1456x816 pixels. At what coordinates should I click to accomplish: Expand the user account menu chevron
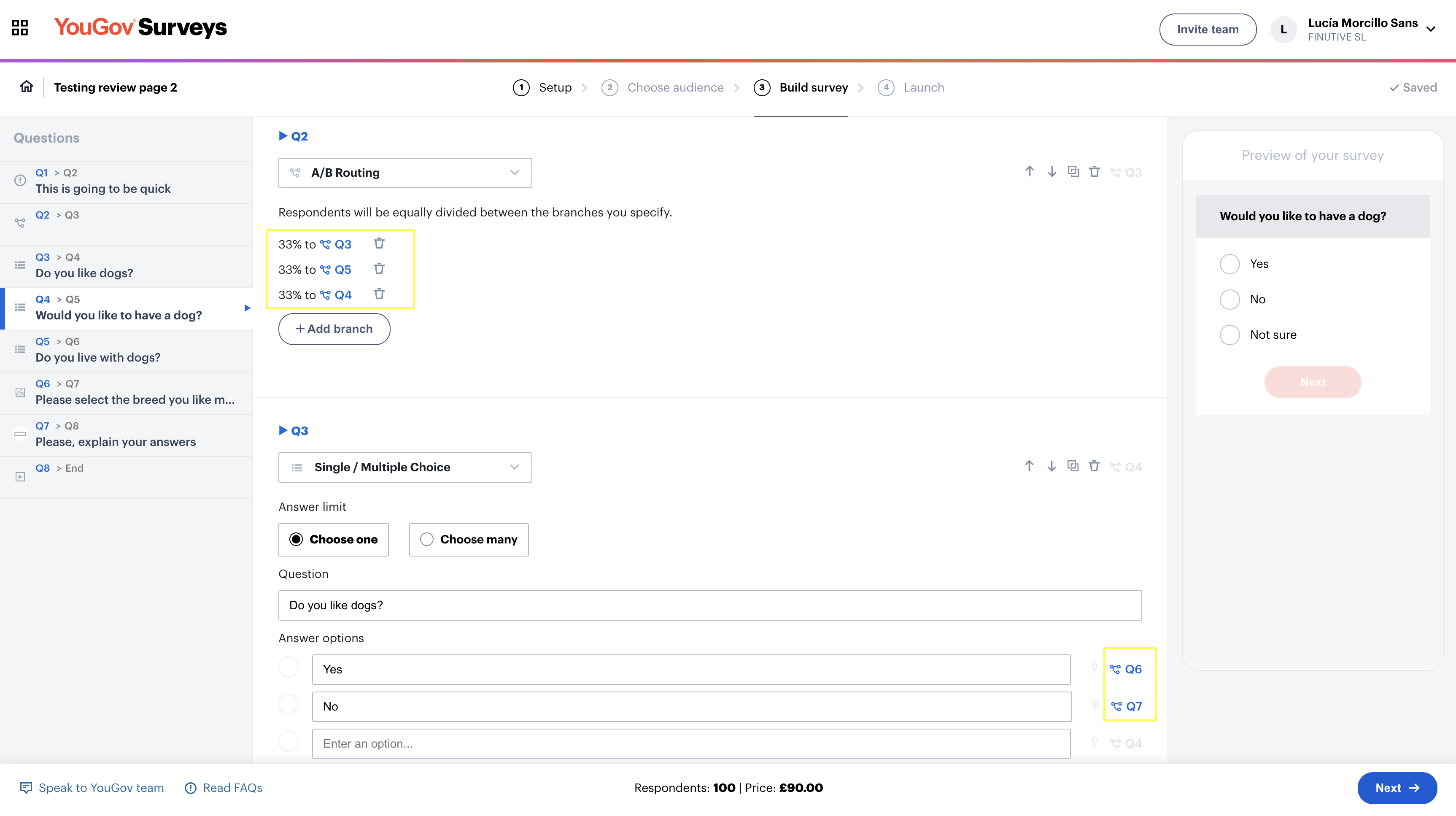(x=1431, y=30)
